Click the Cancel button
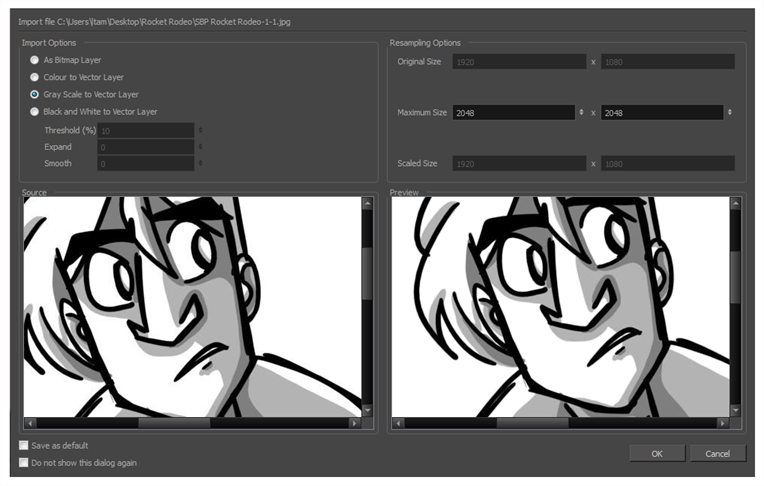Viewport: 764px width, 486px height. (717, 453)
